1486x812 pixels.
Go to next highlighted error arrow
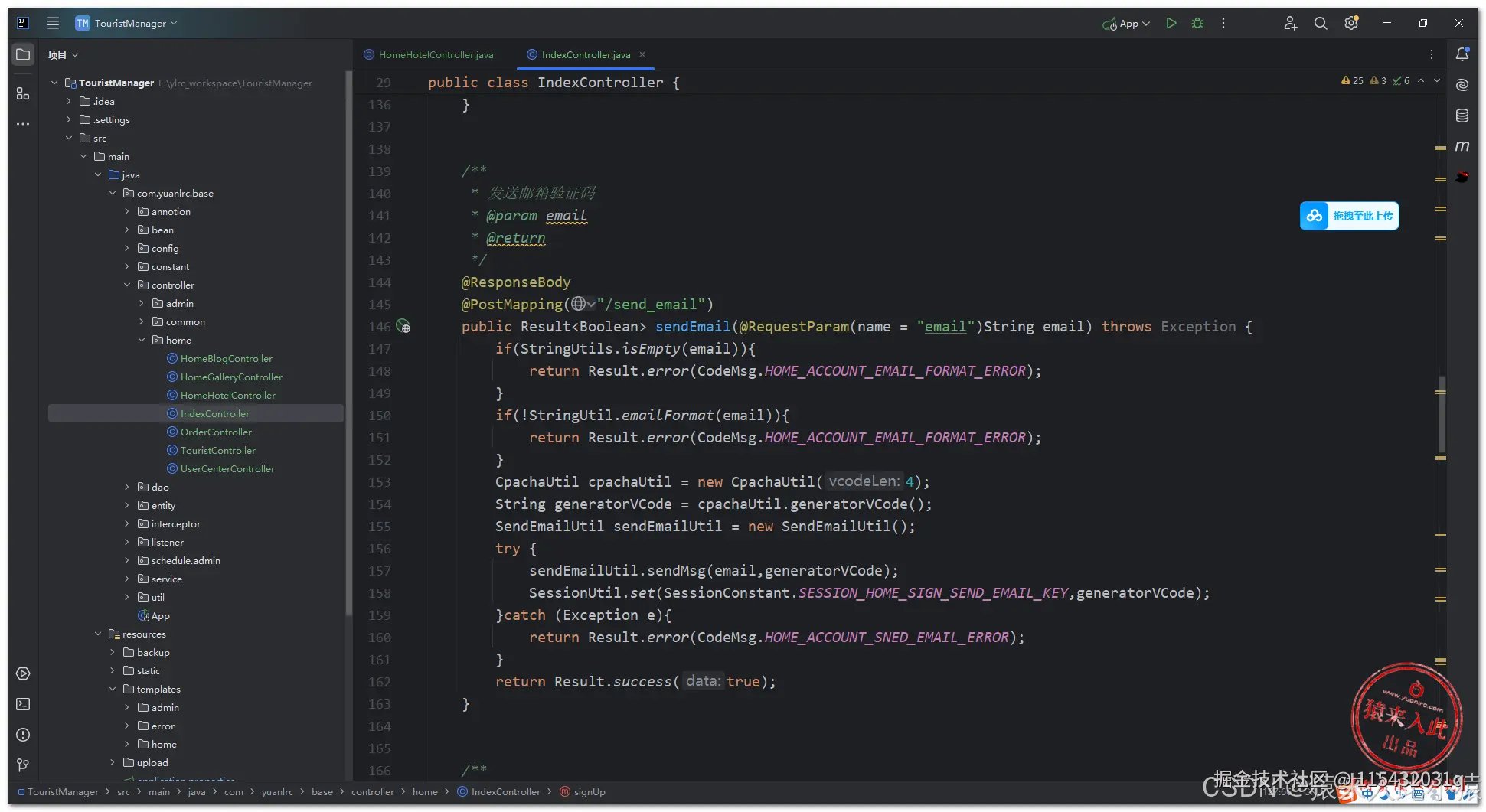click(x=1437, y=80)
